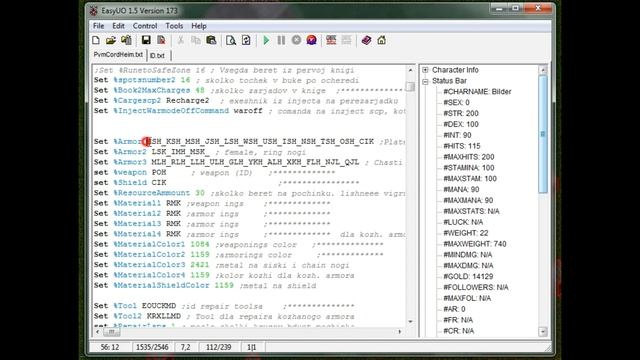
Task: Click the greyed step-over debug icon
Action: (346, 40)
